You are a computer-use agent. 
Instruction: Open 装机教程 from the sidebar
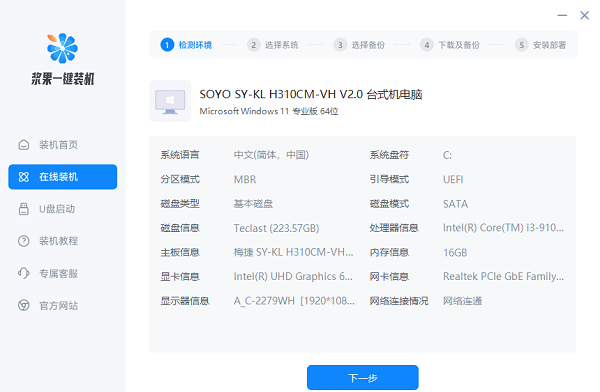[x=63, y=241]
